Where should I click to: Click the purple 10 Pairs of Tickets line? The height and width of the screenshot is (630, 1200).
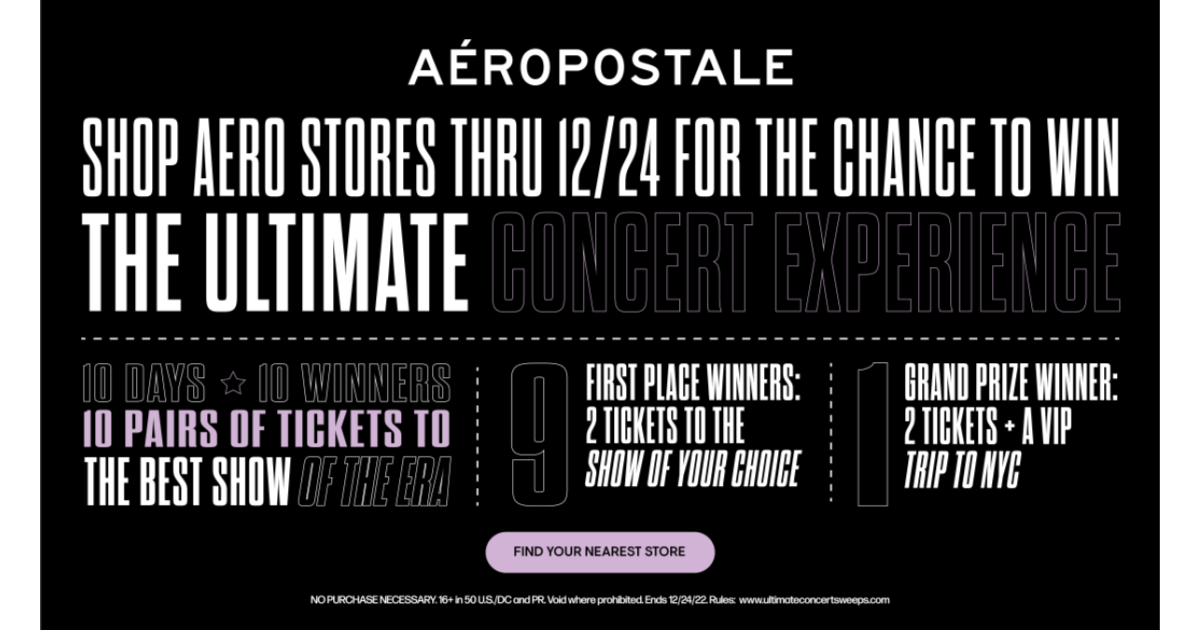tap(267, 429)
